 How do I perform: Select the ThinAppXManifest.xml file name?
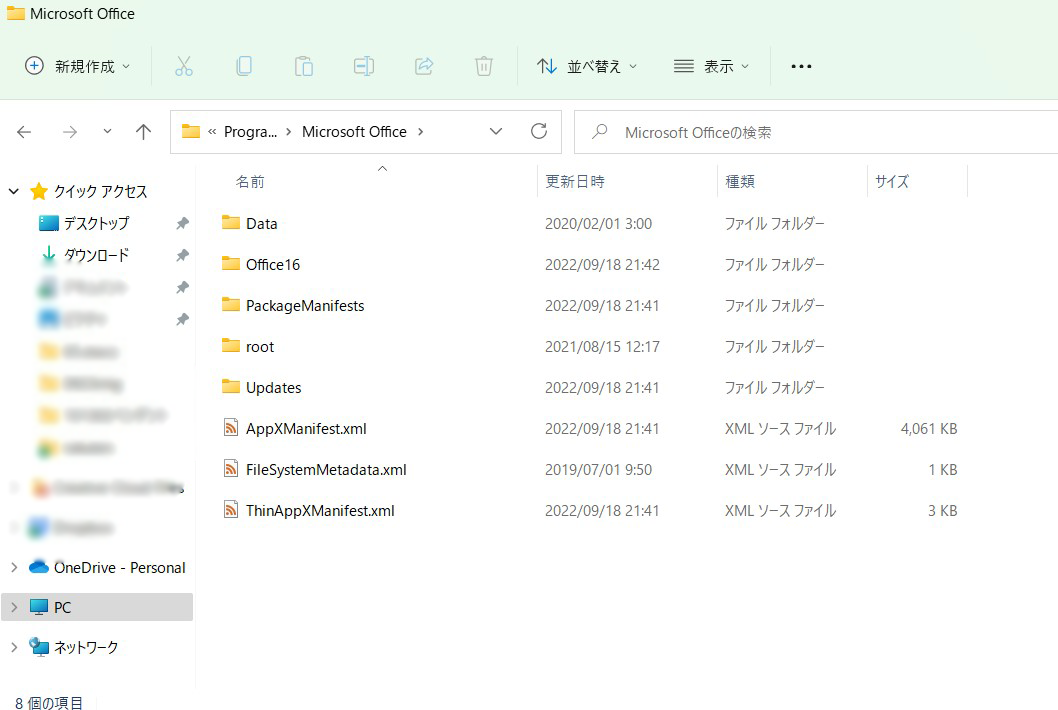(x=320, y=511)
